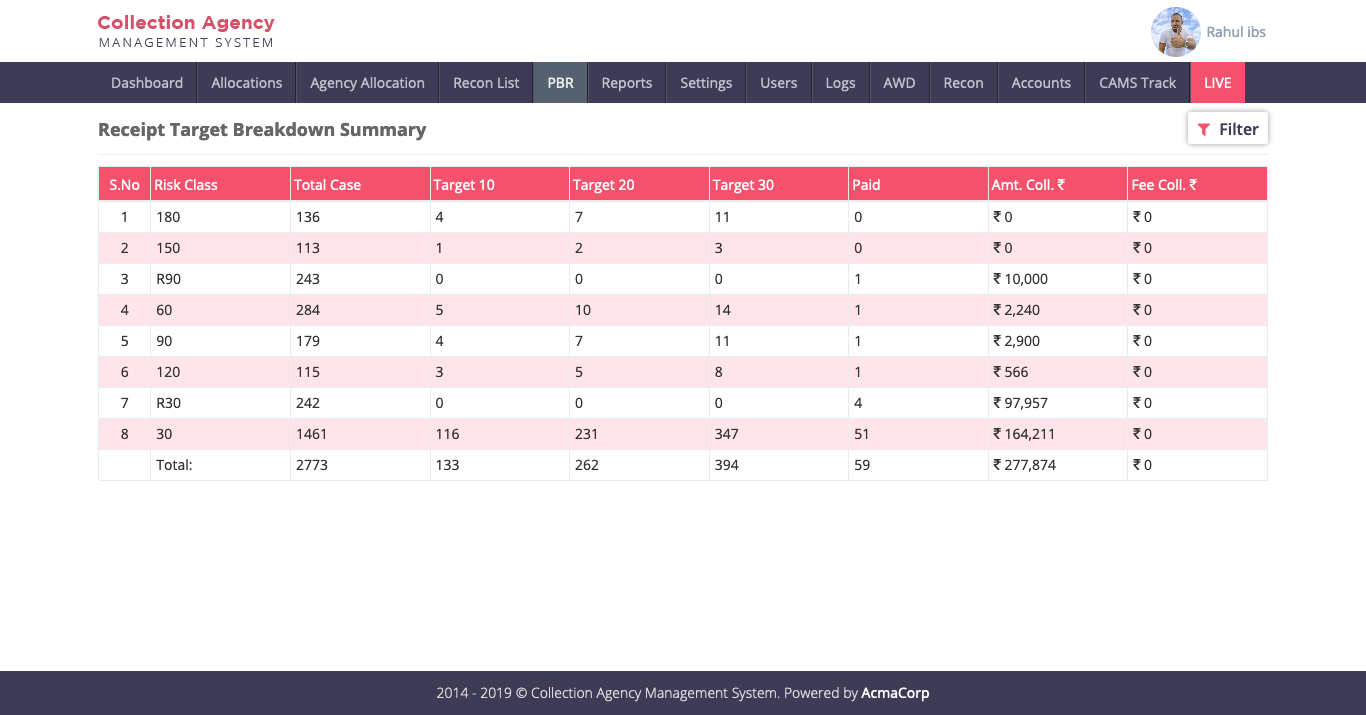Open the Users section
This screenshot has height=715, width=1366.
(778, 83)
